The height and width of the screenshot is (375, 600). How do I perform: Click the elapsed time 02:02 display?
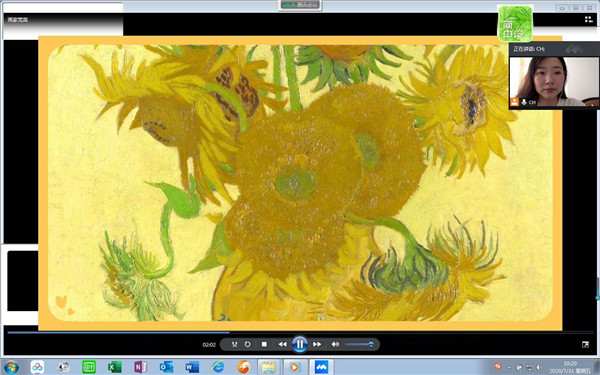(x=209, y=345)
